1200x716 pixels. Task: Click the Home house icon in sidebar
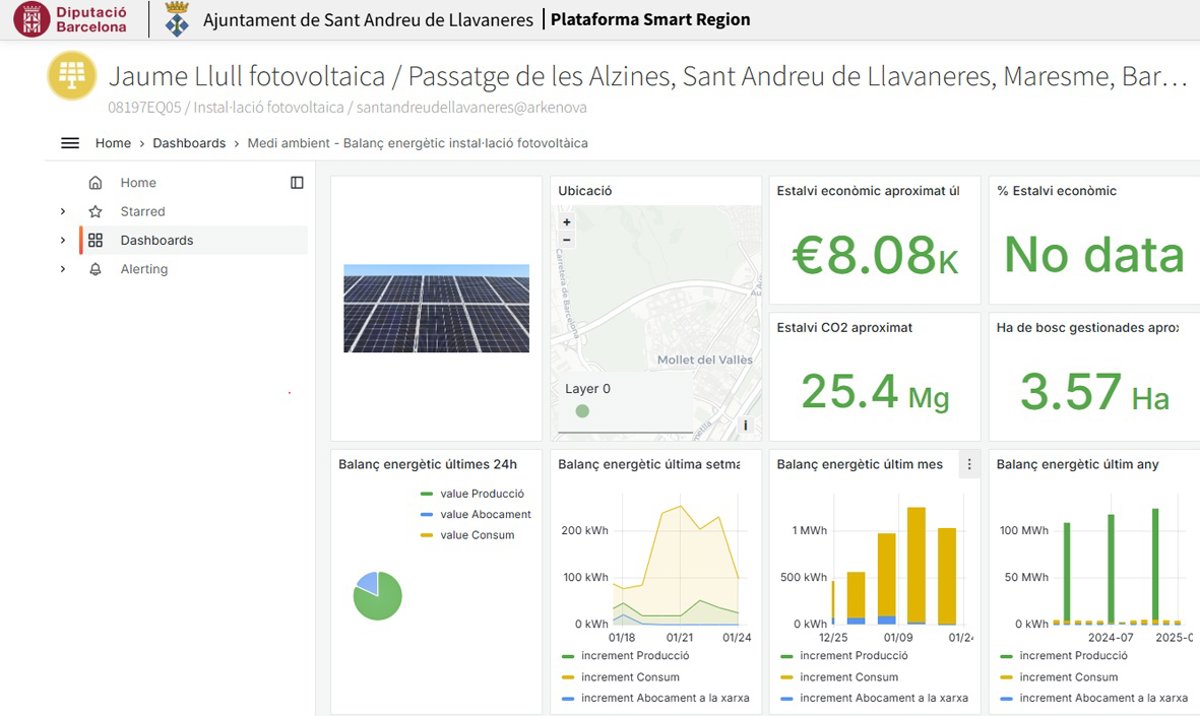(95, 183)
